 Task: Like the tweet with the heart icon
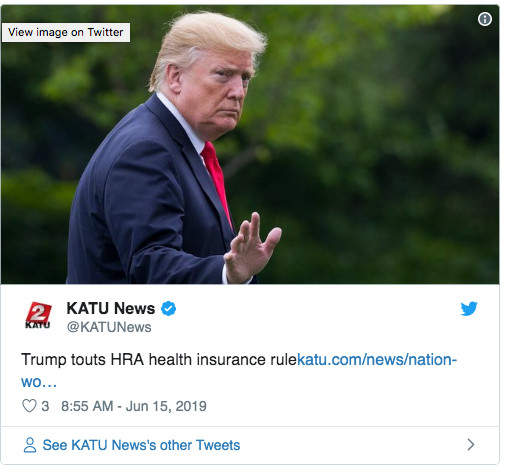click(29, 406)
